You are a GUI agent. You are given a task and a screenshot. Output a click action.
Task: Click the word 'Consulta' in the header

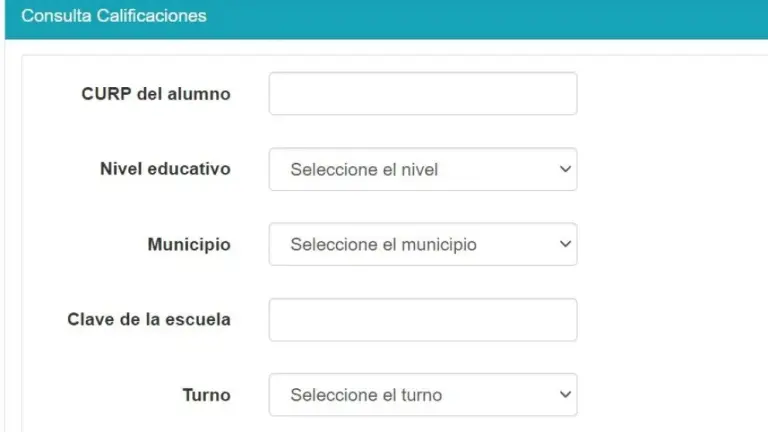coord(56,16)
